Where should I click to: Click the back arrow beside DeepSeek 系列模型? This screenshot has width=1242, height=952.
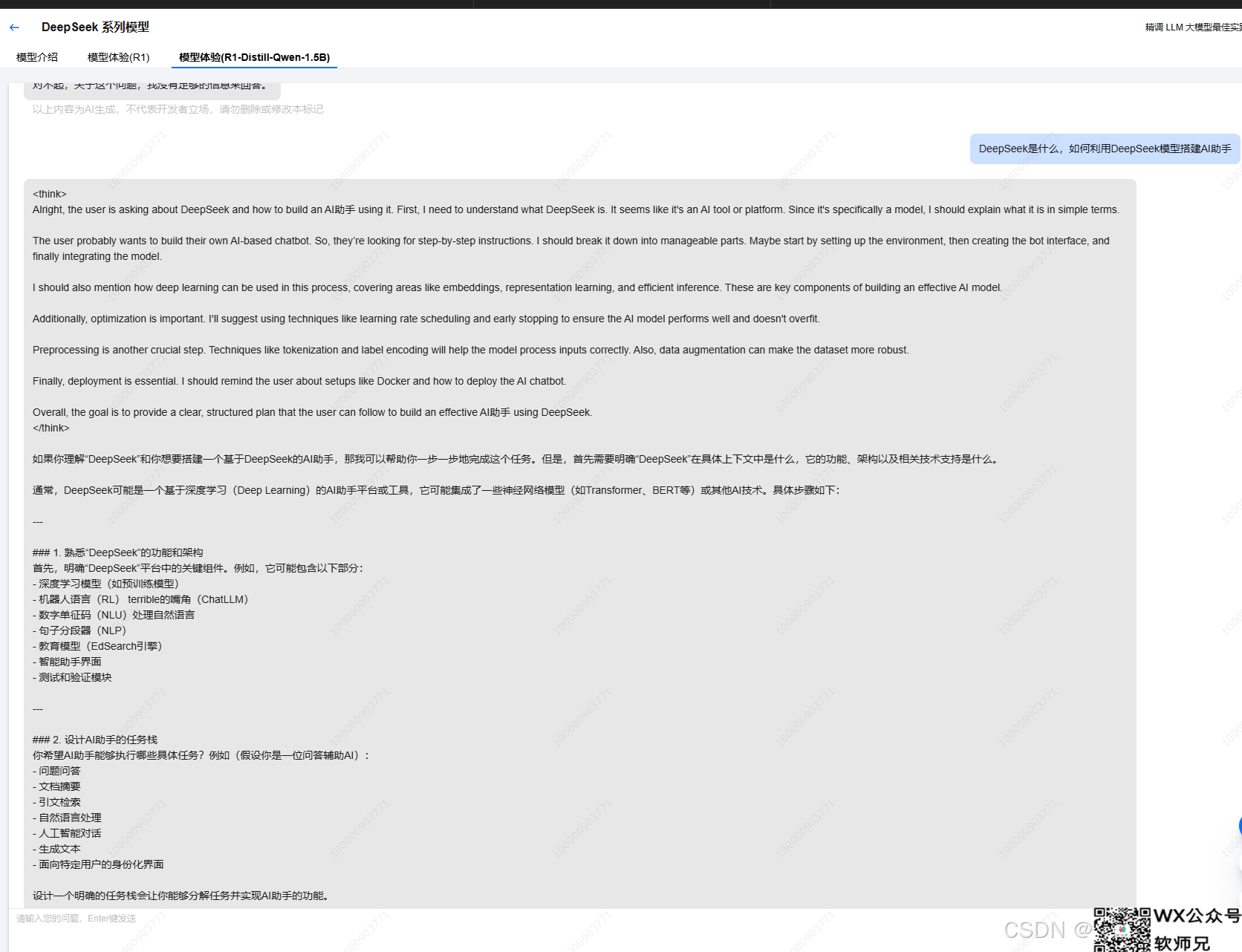(14, 27)
